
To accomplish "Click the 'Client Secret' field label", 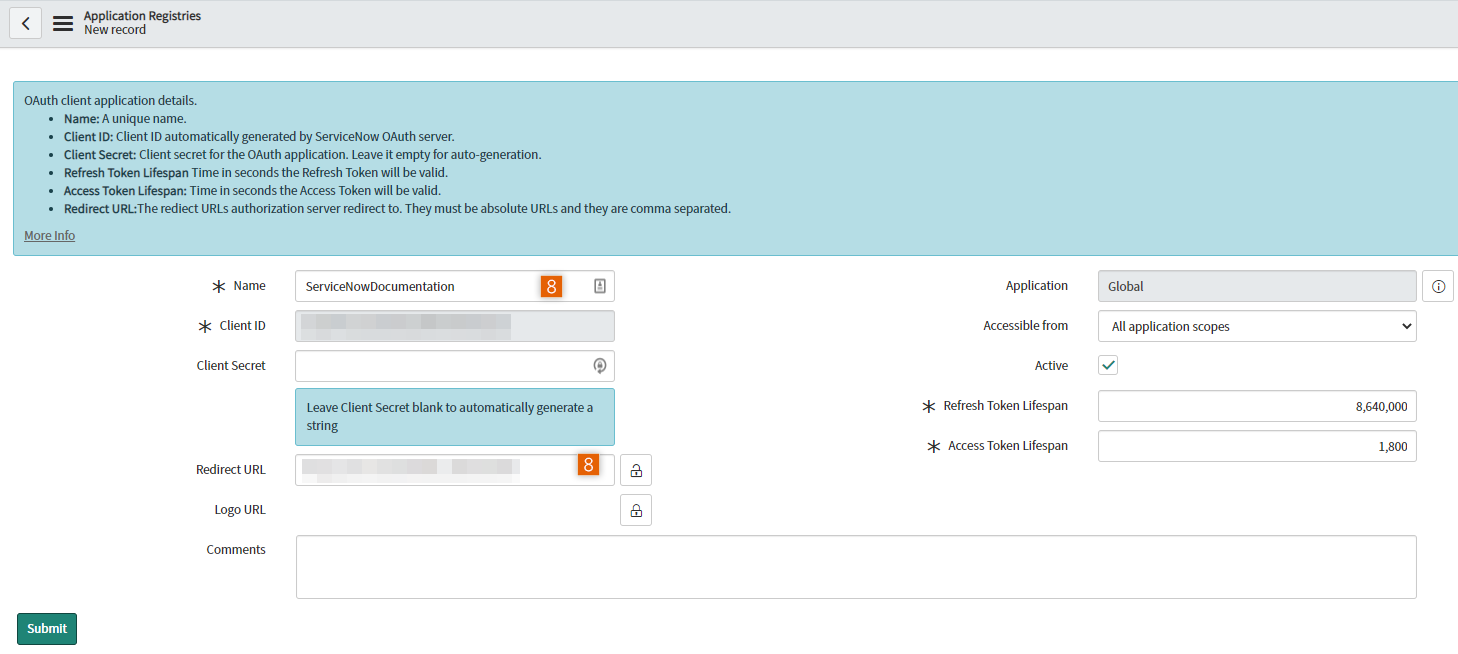I will click(x=231, y=366).
